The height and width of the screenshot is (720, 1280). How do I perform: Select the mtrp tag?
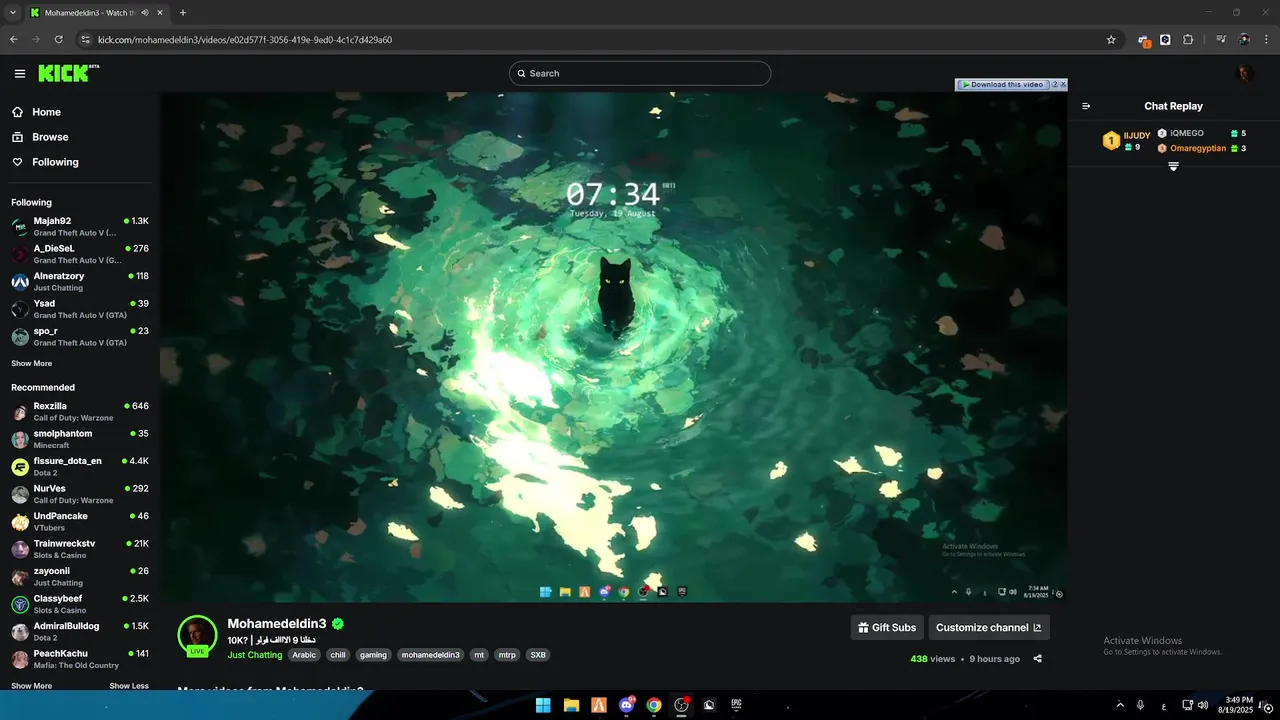508,655
